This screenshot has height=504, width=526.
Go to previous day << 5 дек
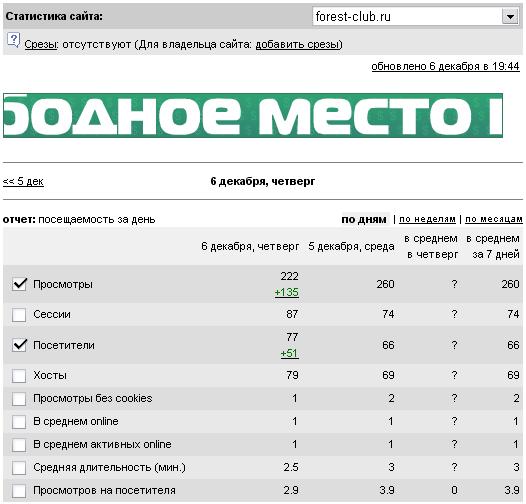pyautogui.click(x=23, y=181)
